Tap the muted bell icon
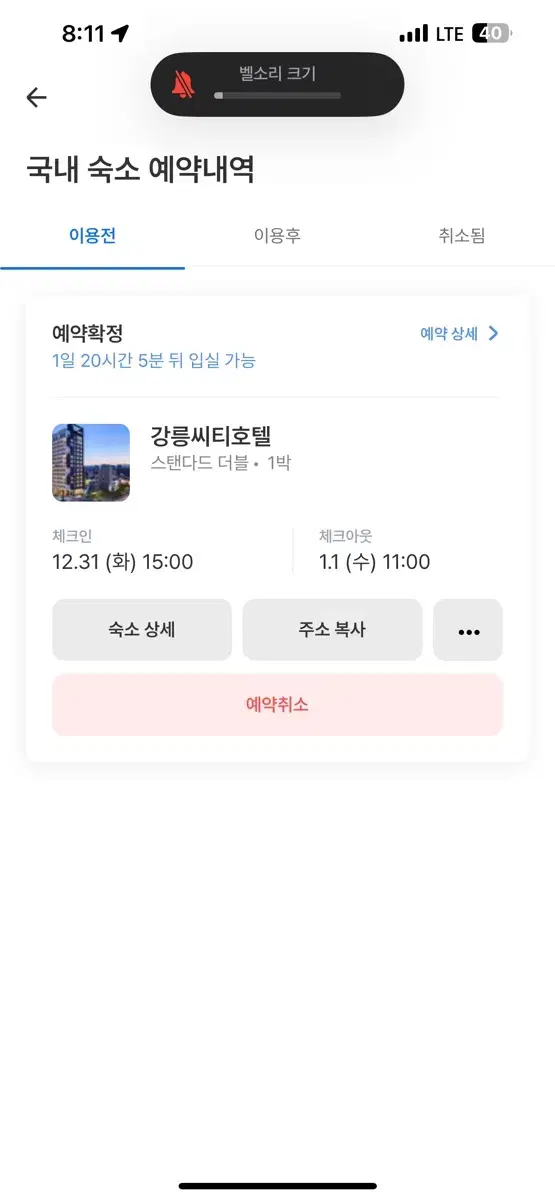 coord(183,85)
